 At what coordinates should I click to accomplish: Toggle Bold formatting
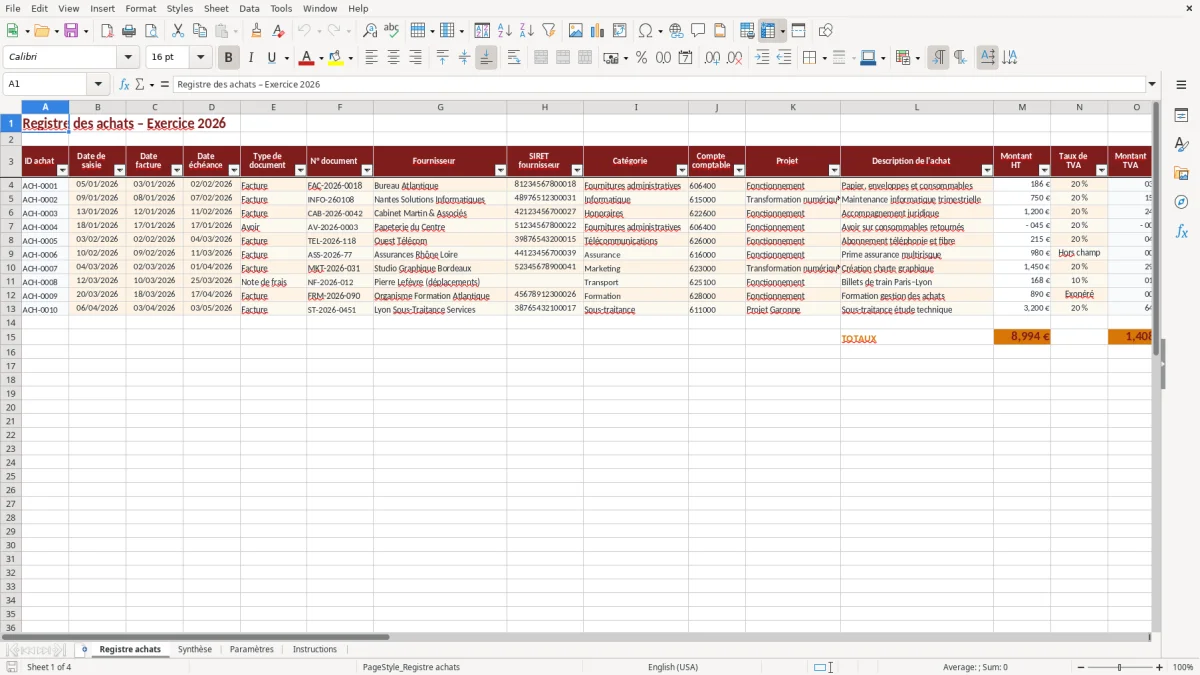point(229,58)
